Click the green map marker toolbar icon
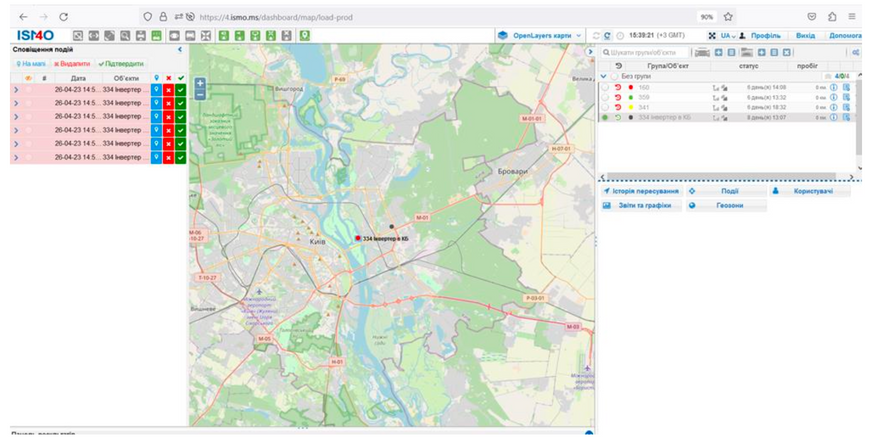Viewport: 869px width, 443px height. pyautogui.click(x=304, y=35)
